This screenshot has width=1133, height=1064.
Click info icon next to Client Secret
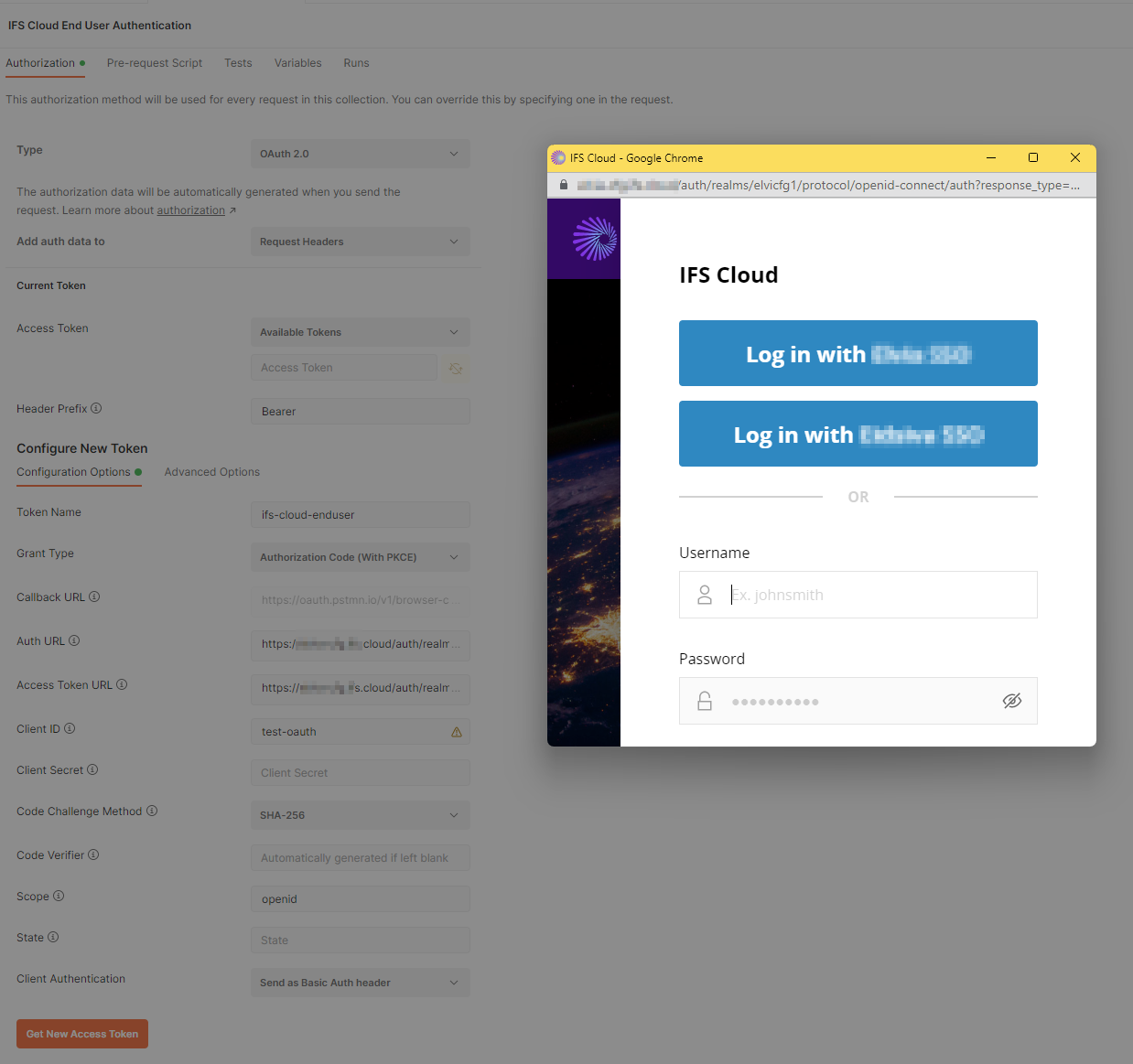pos(92,769)
